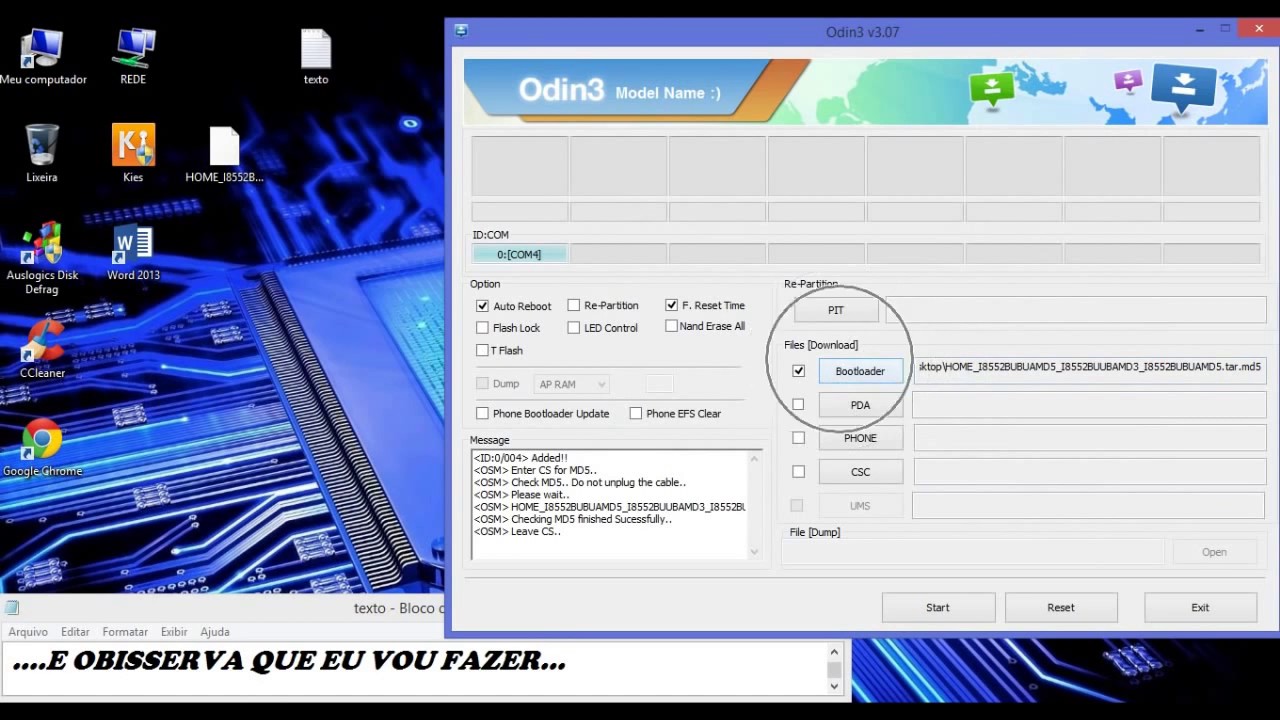This screenshot has width=1280, height=720.
Task: Click Notepad scrollbar up arrow
Action: coord(835,650)
